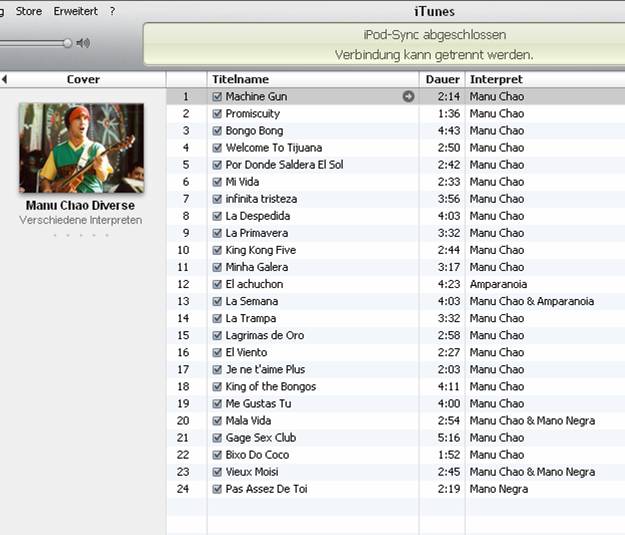Select the track title Vieux Moisi
625x535 pixels.
(x=252, y=472)
